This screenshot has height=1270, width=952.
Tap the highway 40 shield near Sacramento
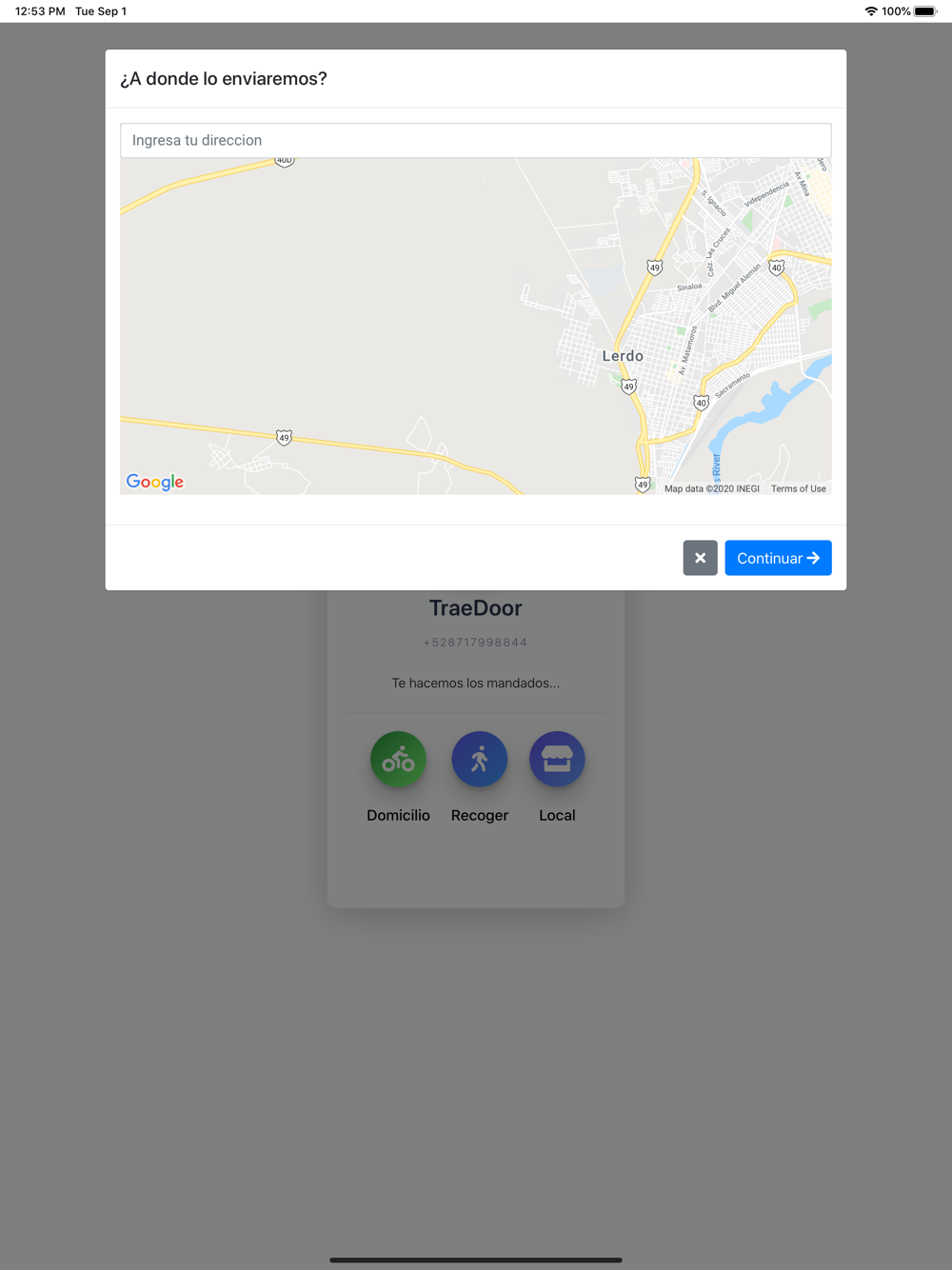pyautogui.click(x=701, y=403)
